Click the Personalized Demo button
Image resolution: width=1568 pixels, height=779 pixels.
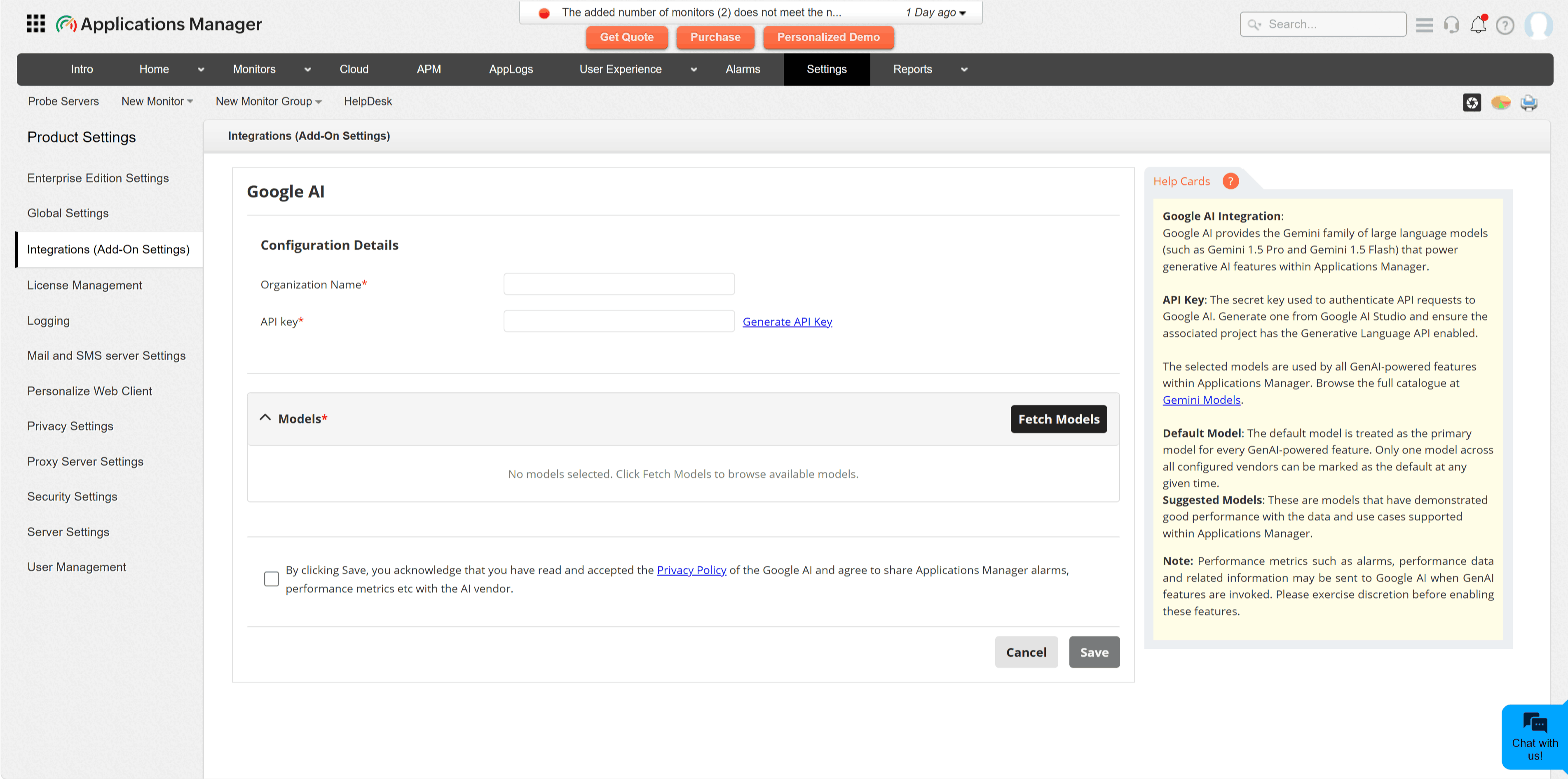coord(828,37)
